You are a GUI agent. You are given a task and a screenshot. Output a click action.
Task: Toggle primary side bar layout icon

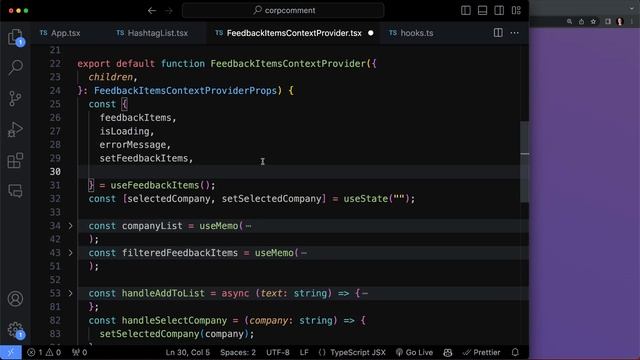(x=466, y=10)
